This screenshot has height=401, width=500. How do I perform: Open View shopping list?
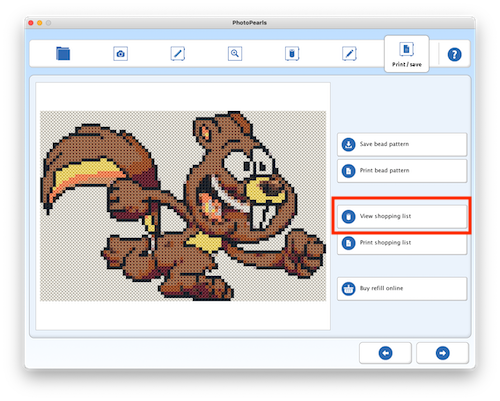click(402, 216)
